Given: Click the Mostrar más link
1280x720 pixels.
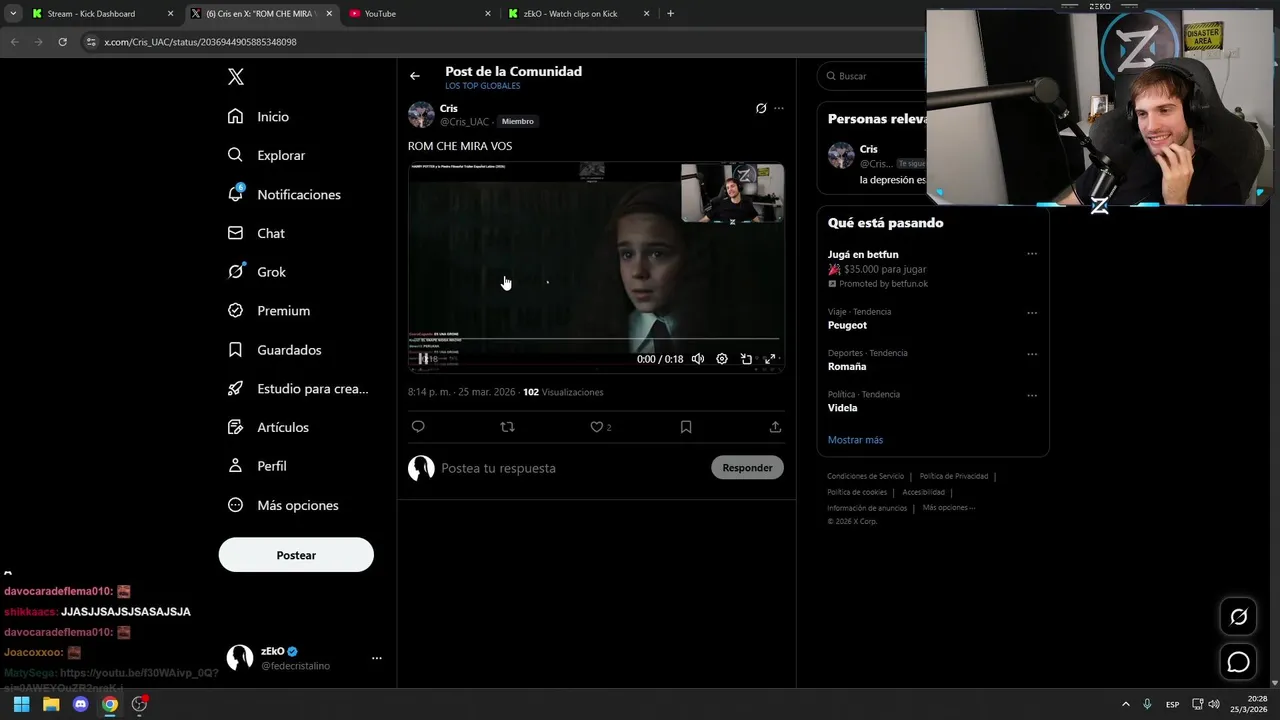Looking at the screenshot, I should pos(855,440).
